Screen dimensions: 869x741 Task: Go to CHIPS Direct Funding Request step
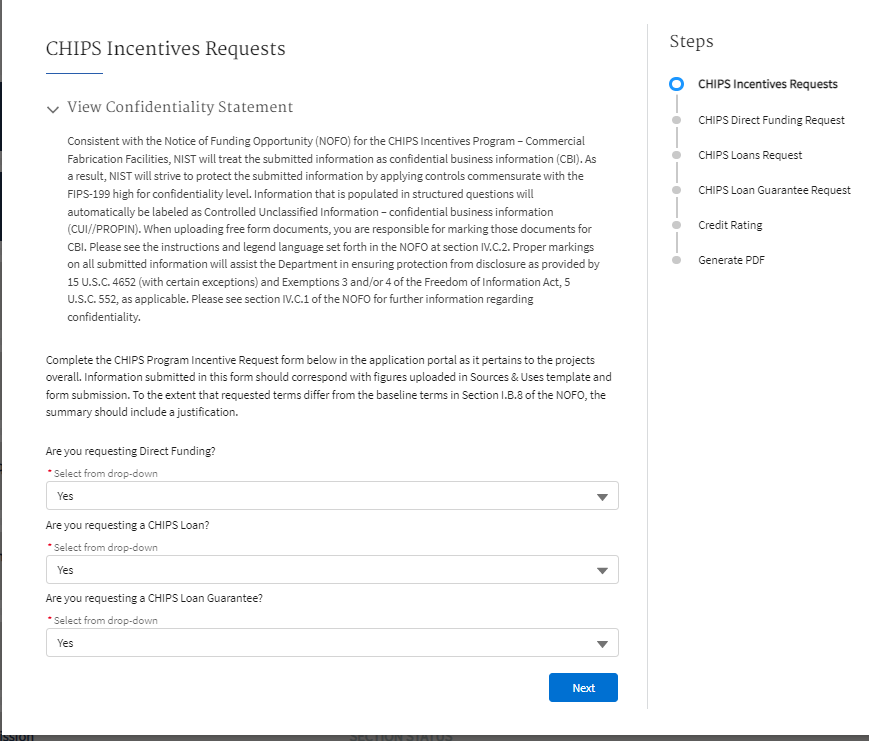pyautogui.click(x=771, y=120)
